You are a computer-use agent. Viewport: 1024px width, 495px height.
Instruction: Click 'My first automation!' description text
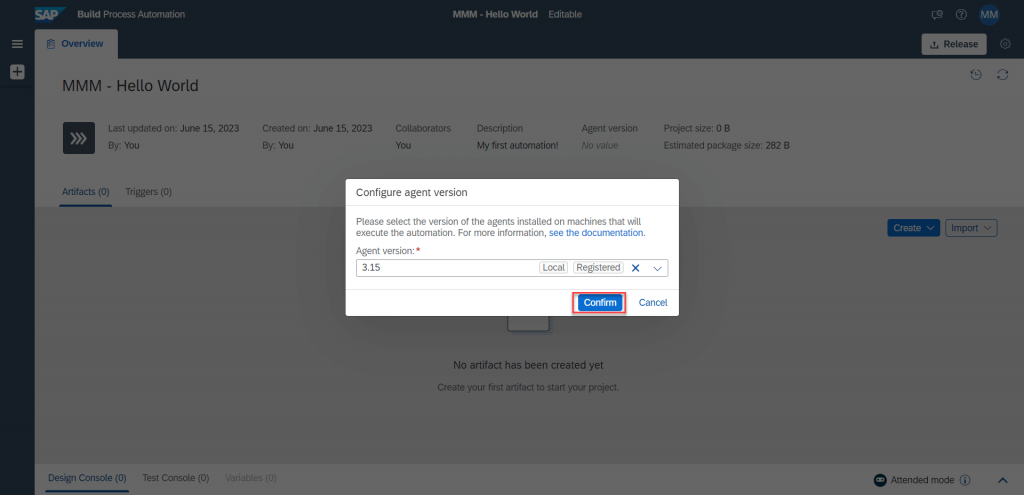(x=517, y=145)
